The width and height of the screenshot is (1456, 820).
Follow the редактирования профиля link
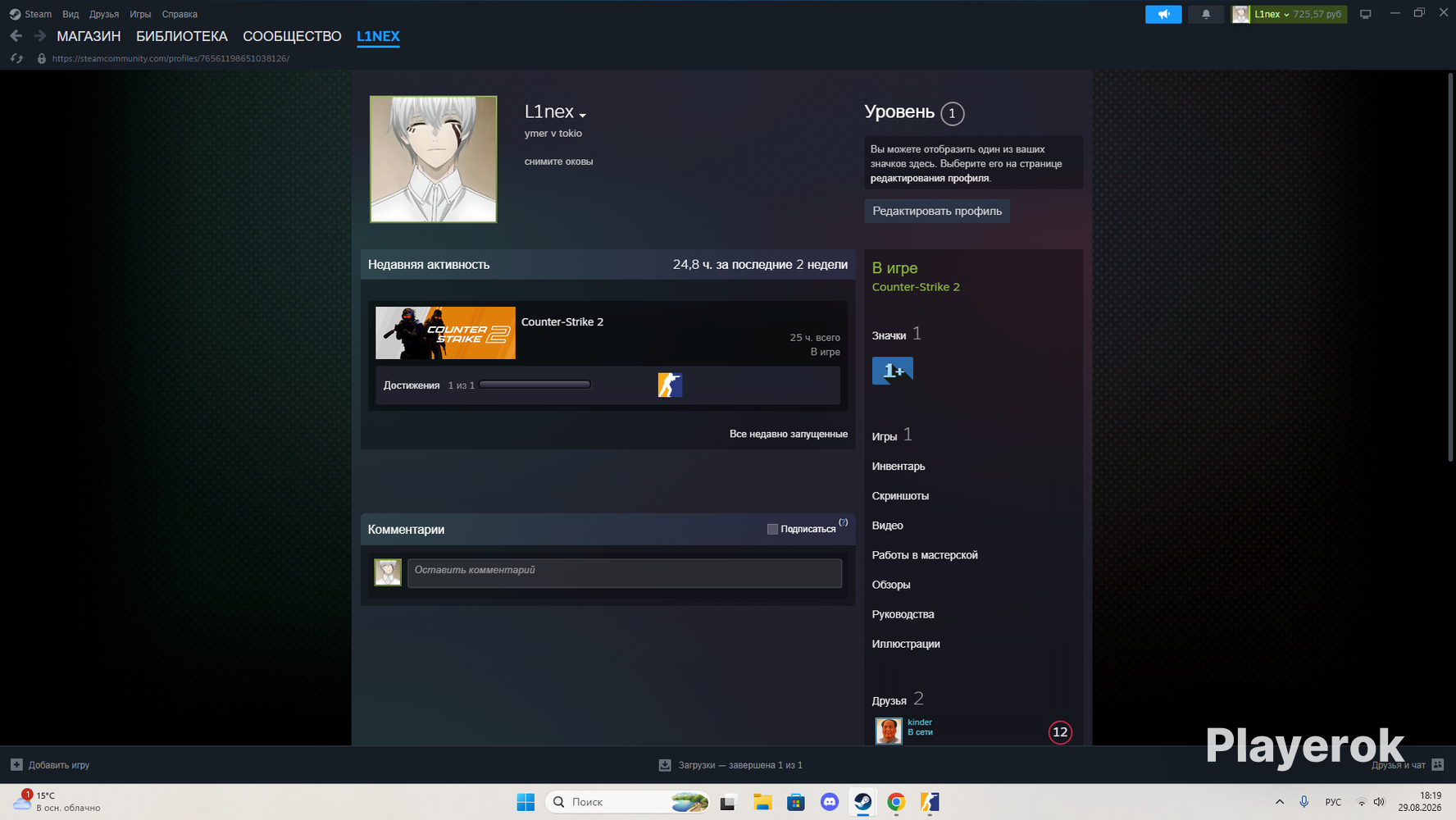(x=930, y=178)
